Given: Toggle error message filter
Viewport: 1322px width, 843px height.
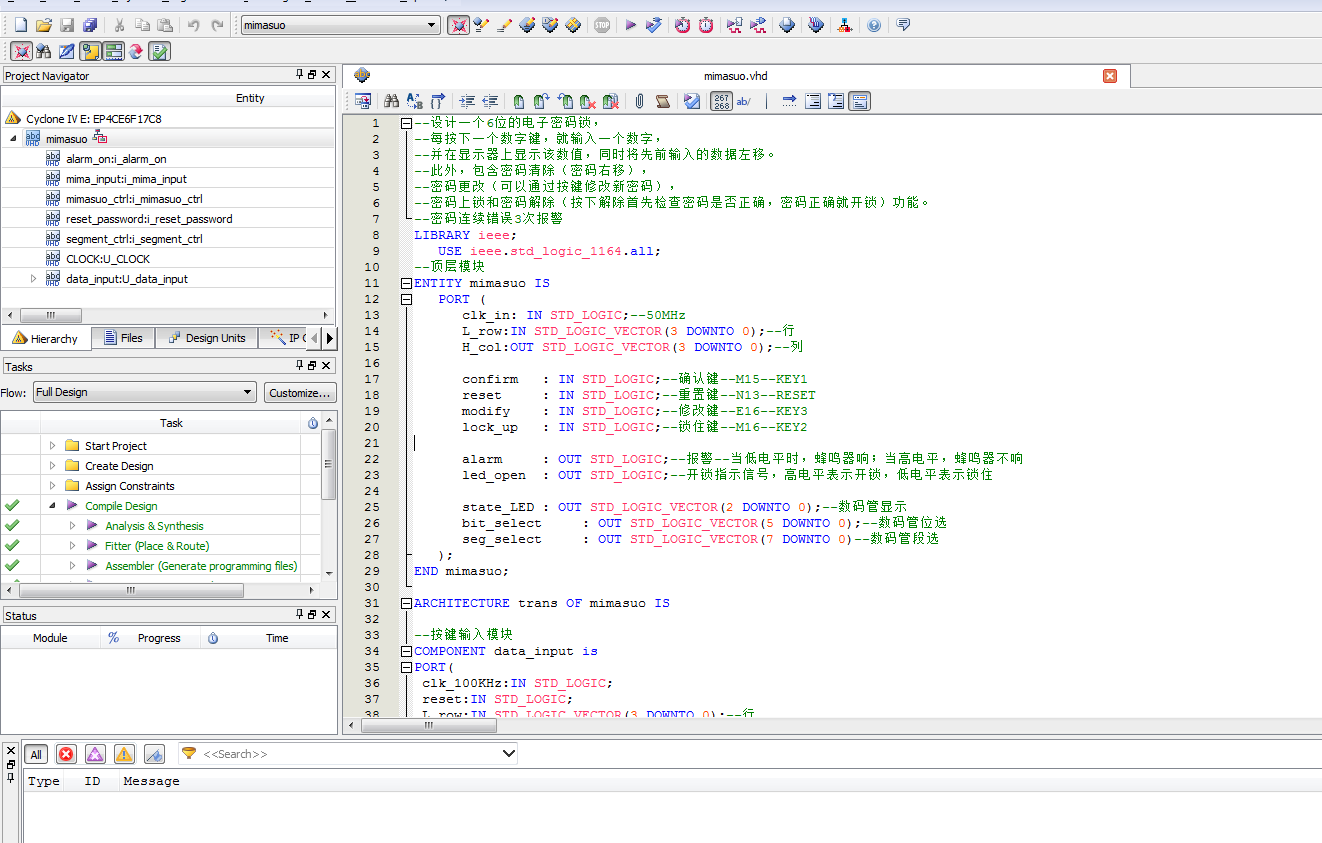Looking at the screenshot, I should pos(66,755).
